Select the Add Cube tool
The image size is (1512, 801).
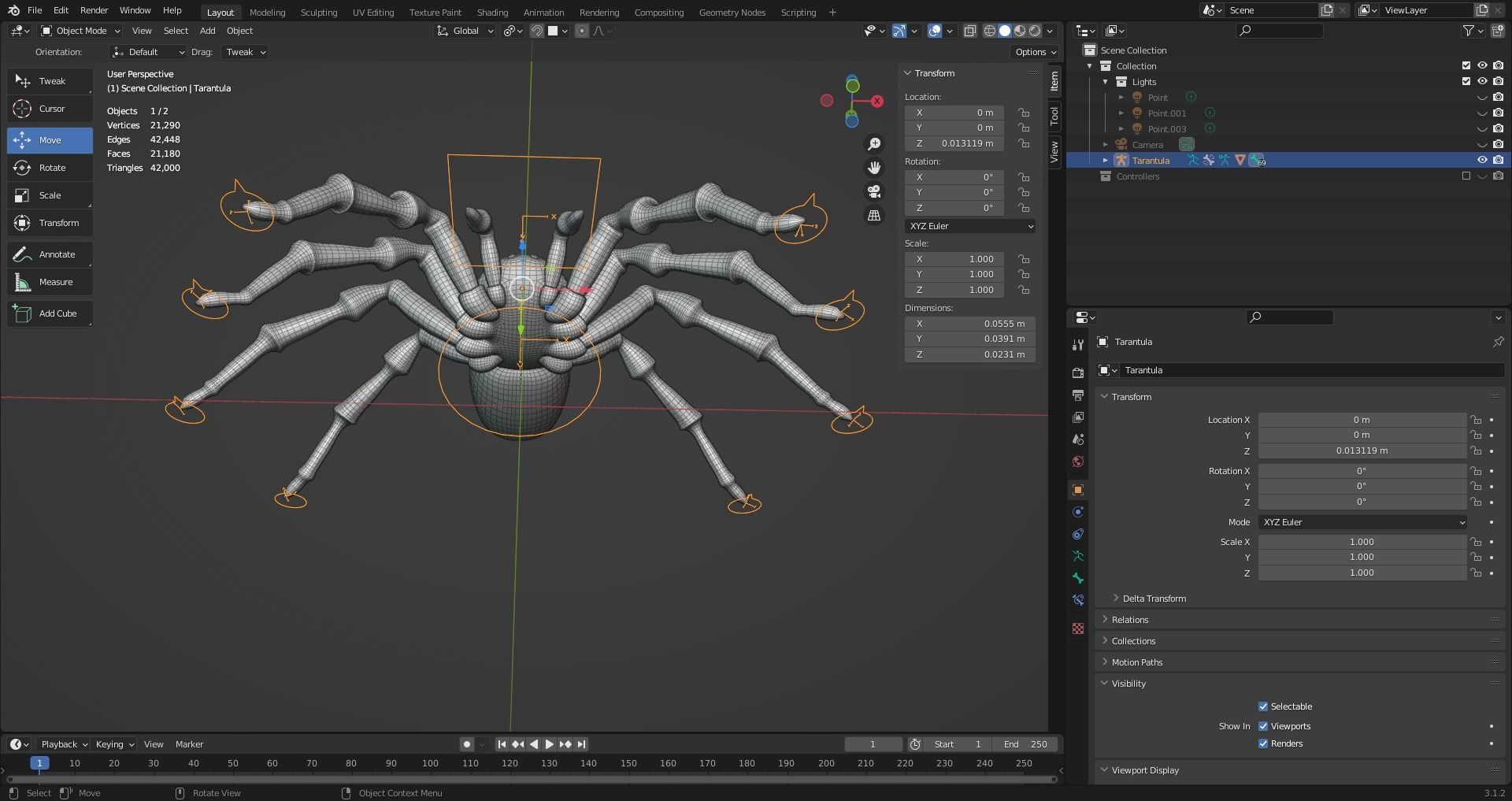click(x=50, y=313)
